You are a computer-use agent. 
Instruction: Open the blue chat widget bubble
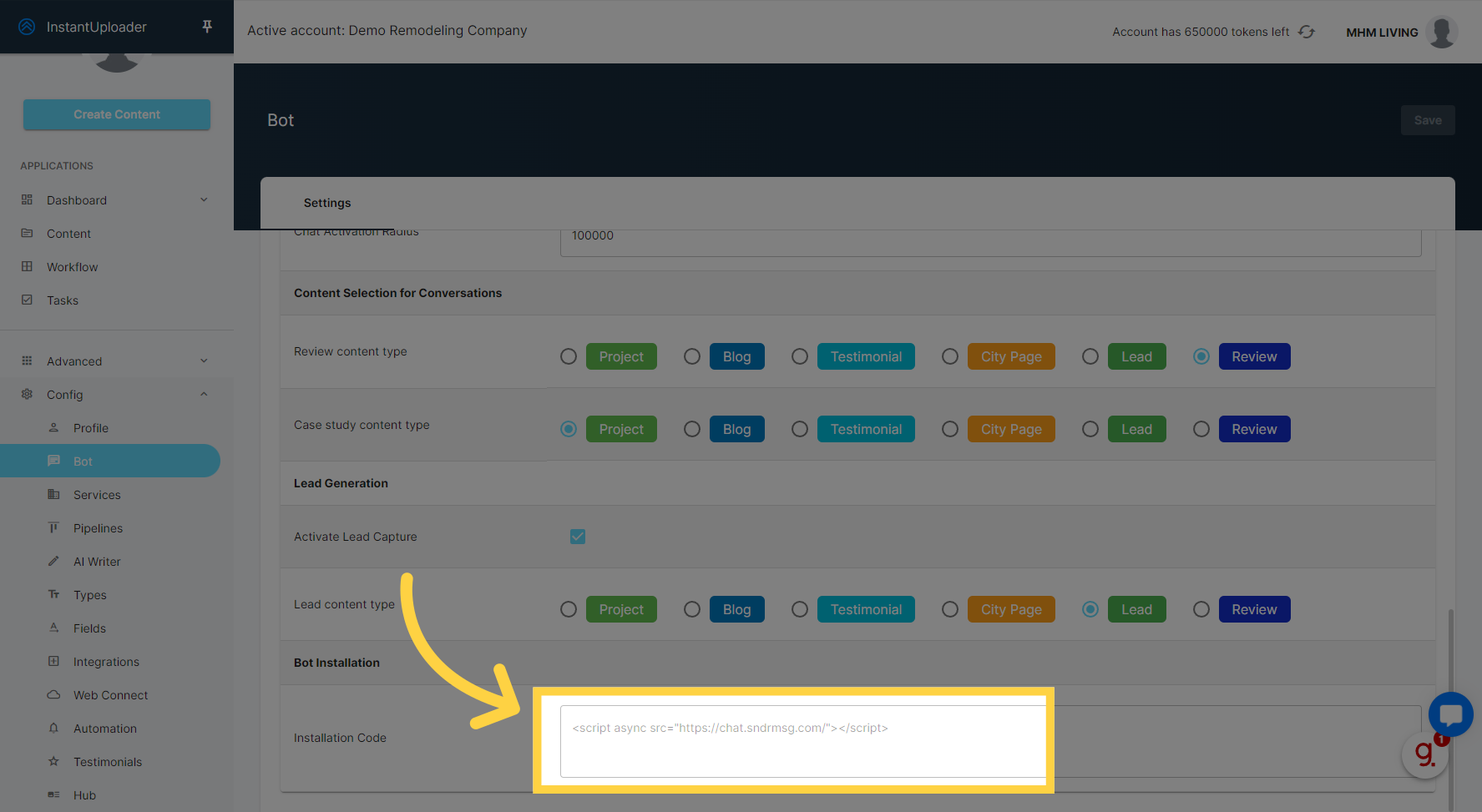1451,714
